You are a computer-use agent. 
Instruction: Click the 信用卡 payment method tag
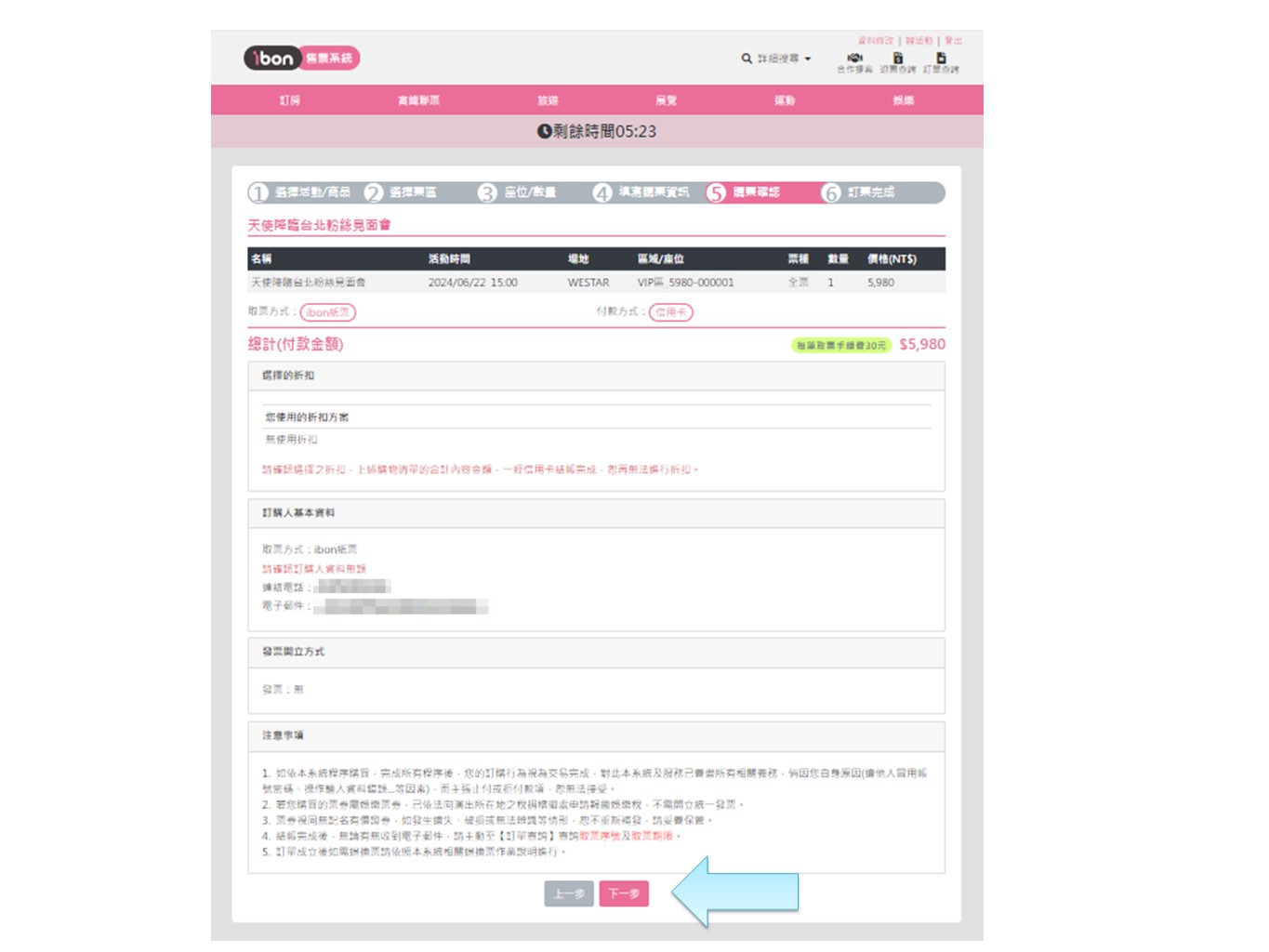[x=671, y=312]
